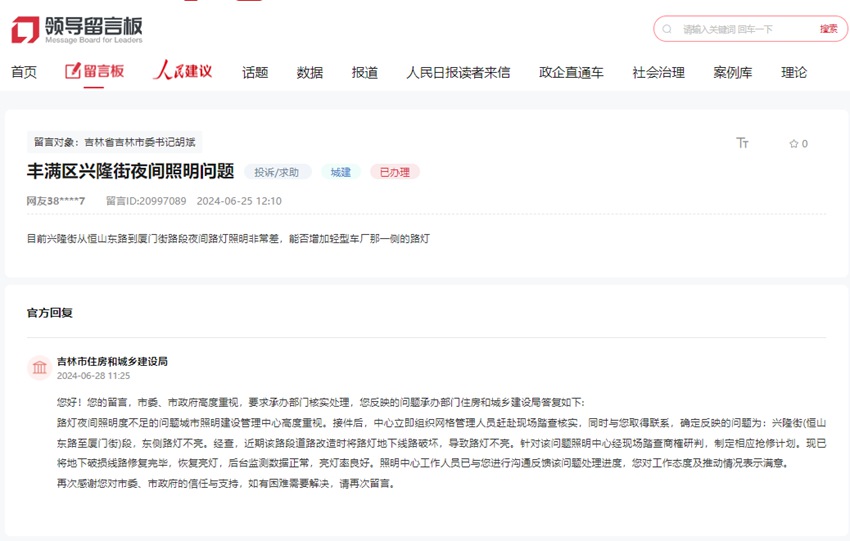This screenshot has height=541, width=850.
Task: Select the 理论 navigation tab
Action: (794, 72)
